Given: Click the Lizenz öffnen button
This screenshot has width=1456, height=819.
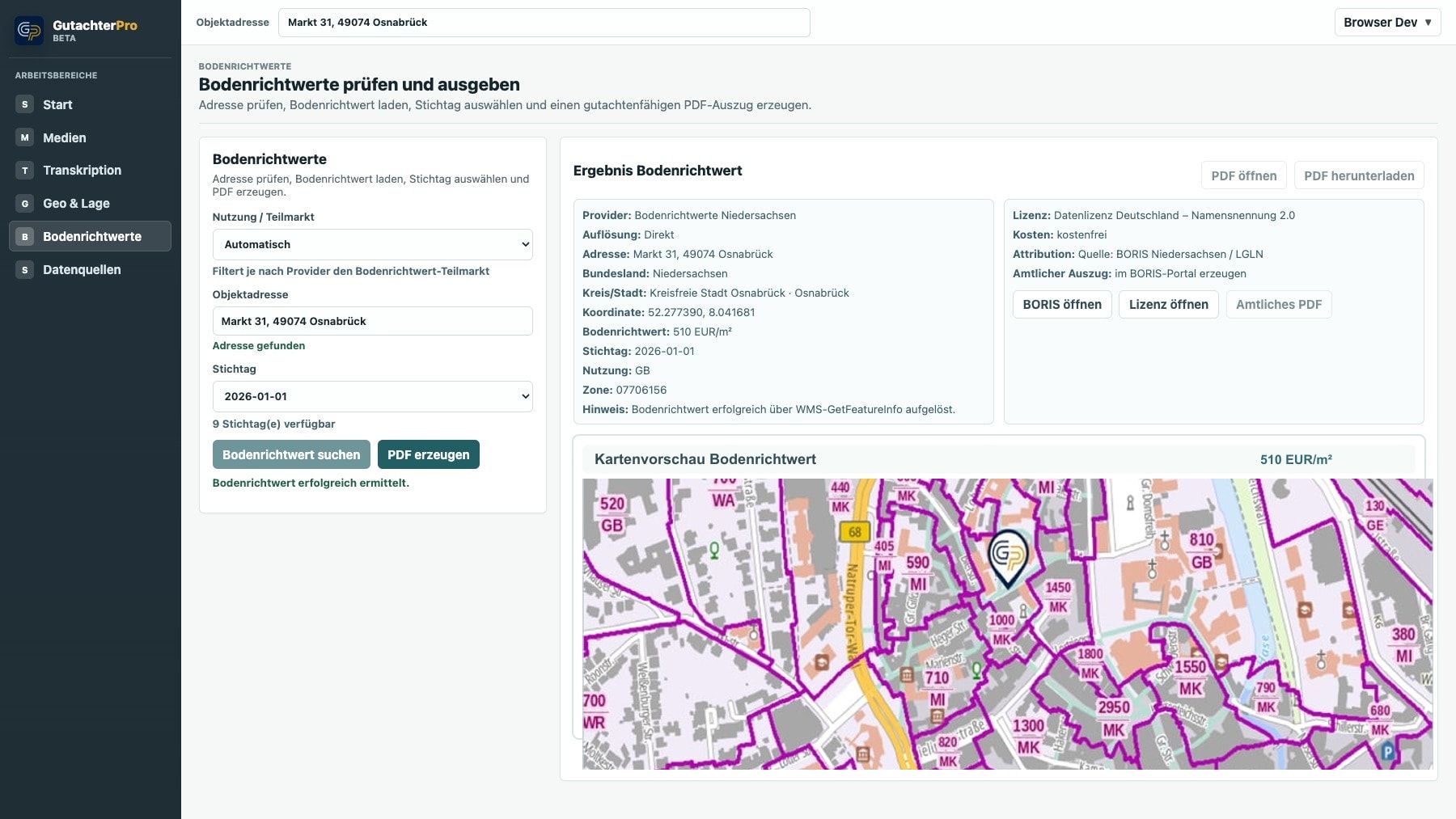Looking at the screenshot, I should [x=1169, y=305].
